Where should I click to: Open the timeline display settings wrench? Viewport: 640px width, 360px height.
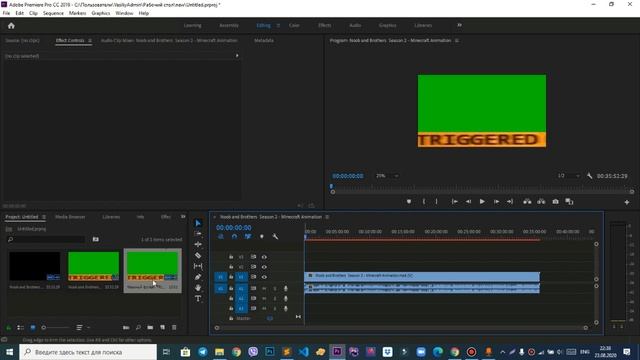click(275, 237)
